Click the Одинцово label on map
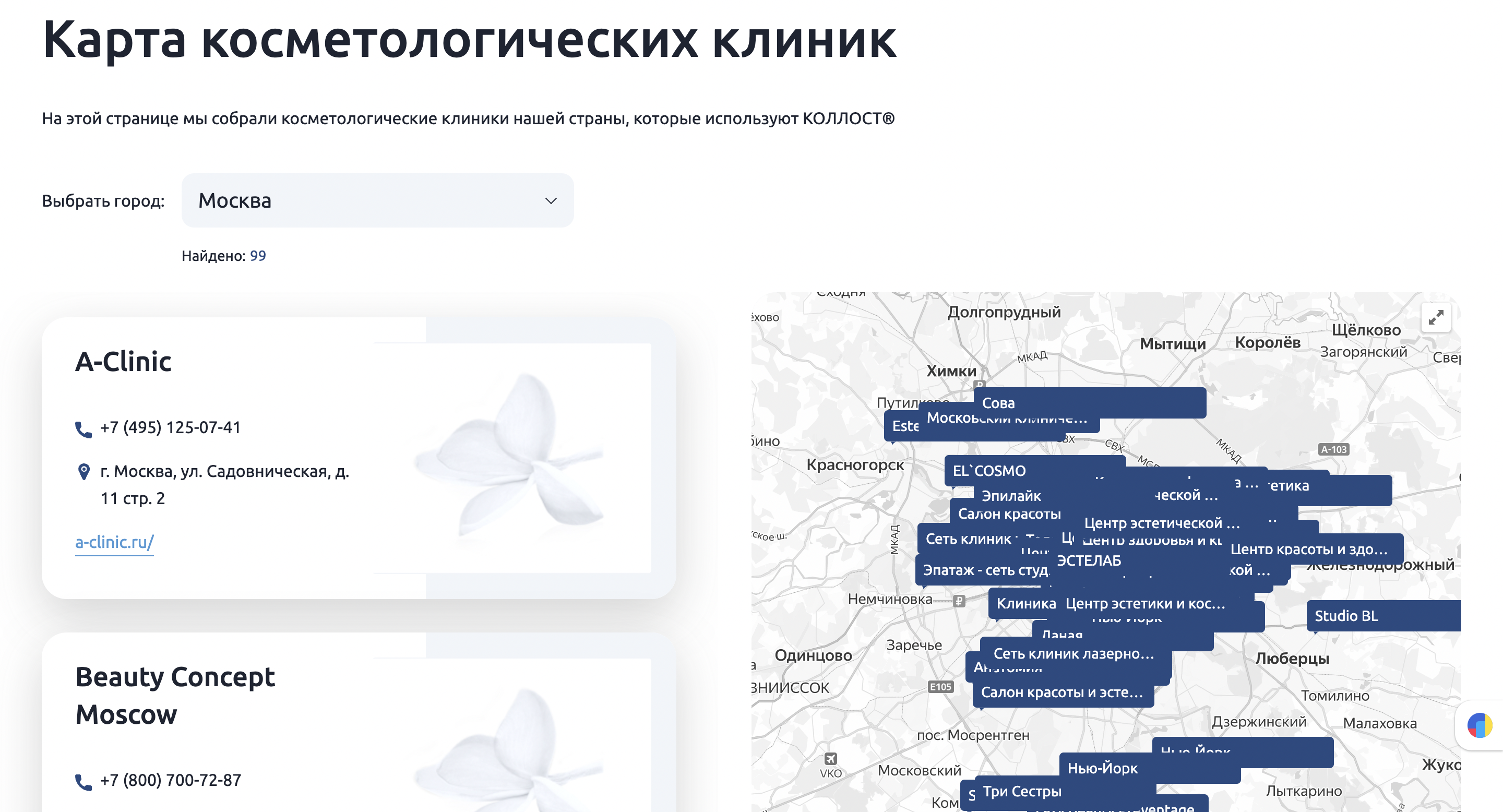This screenshot has width=1503, height=812. click(x=814, y=655)
